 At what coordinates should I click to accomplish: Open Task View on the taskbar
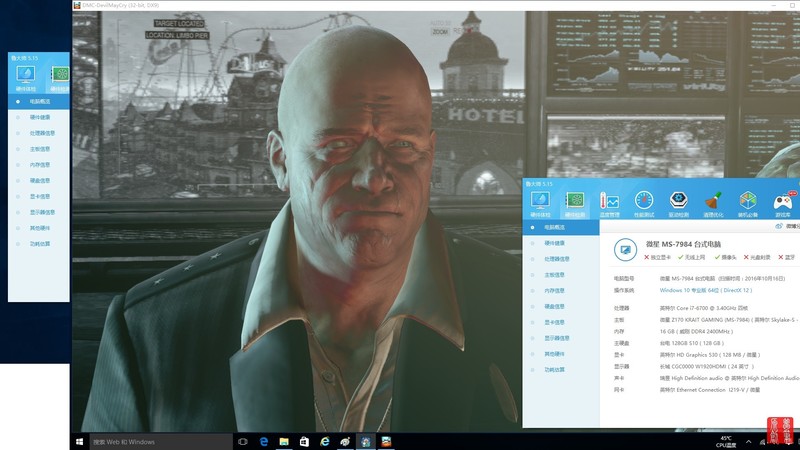click(x=243, y=442)
